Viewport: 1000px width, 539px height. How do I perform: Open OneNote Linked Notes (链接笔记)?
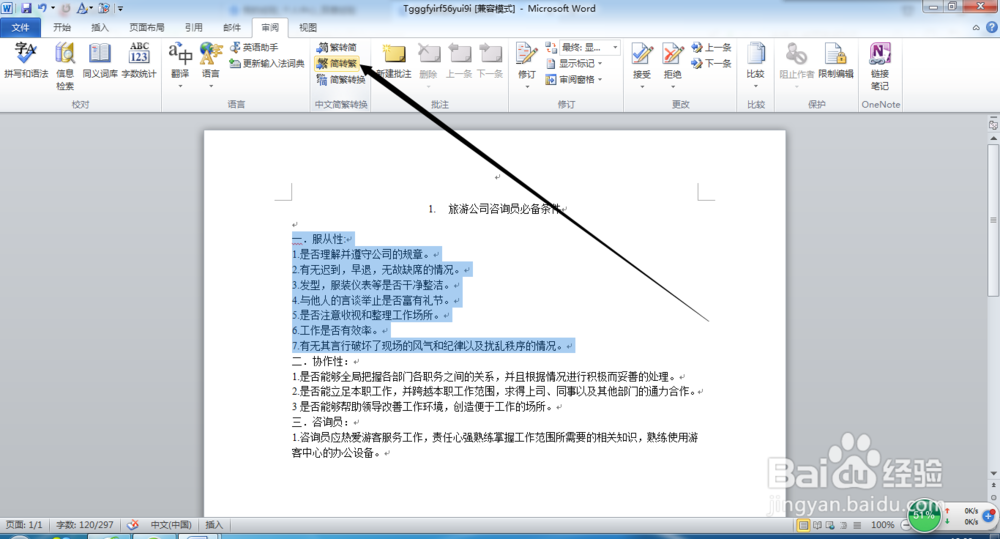[880, 66]
